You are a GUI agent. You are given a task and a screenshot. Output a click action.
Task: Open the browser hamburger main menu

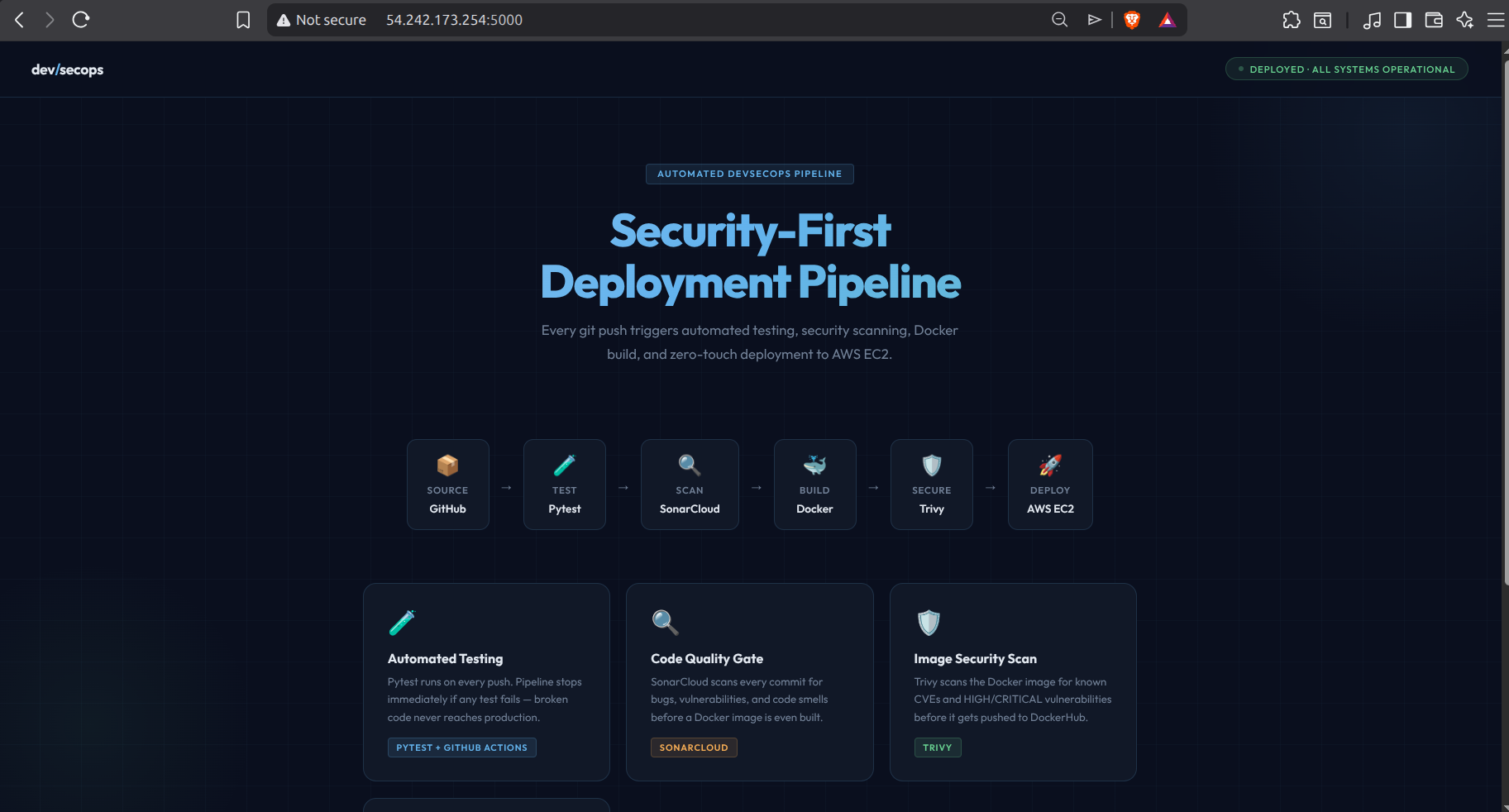coord(1495,20)
